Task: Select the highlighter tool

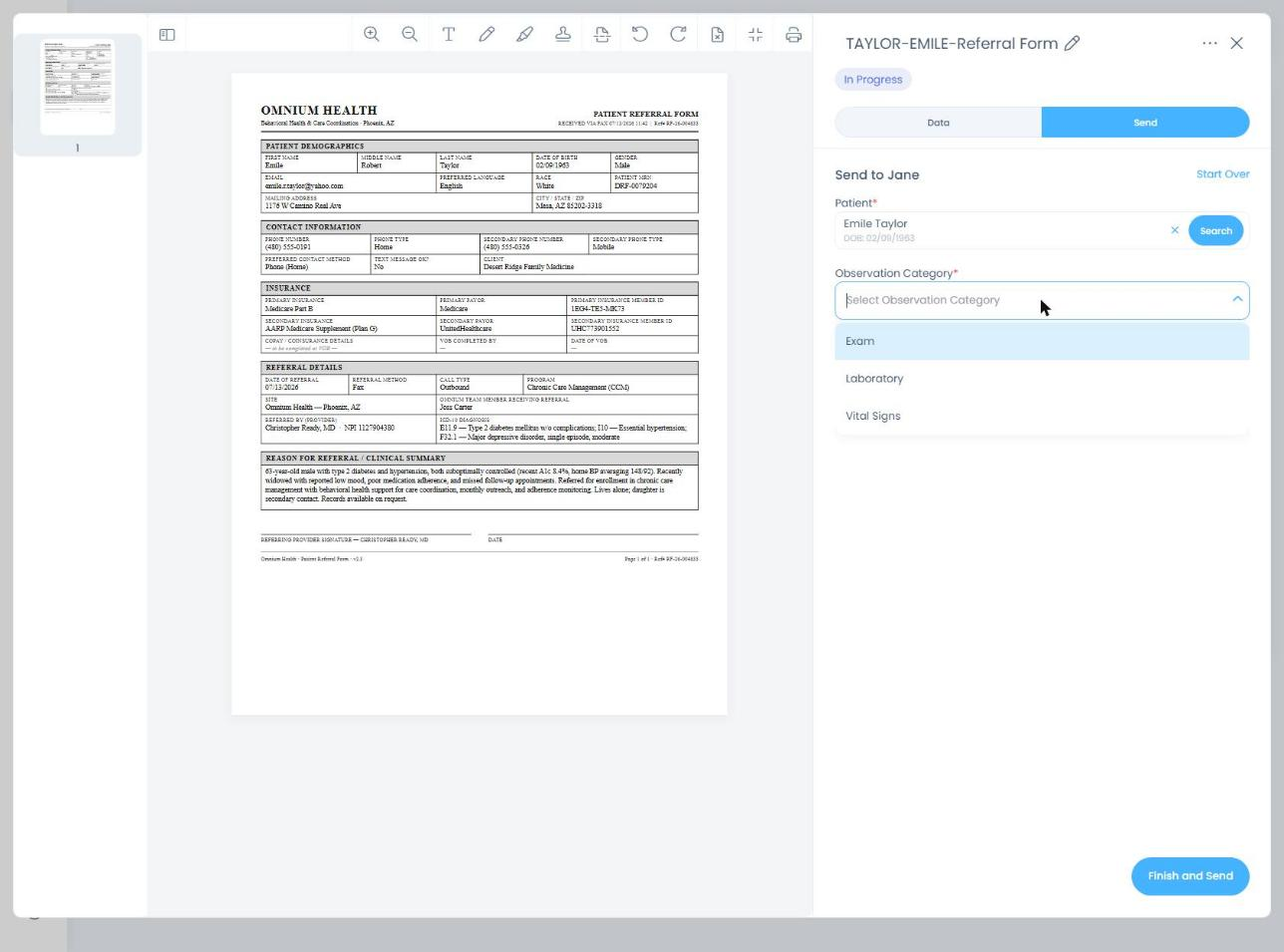Action: click(x=524, y=34)
